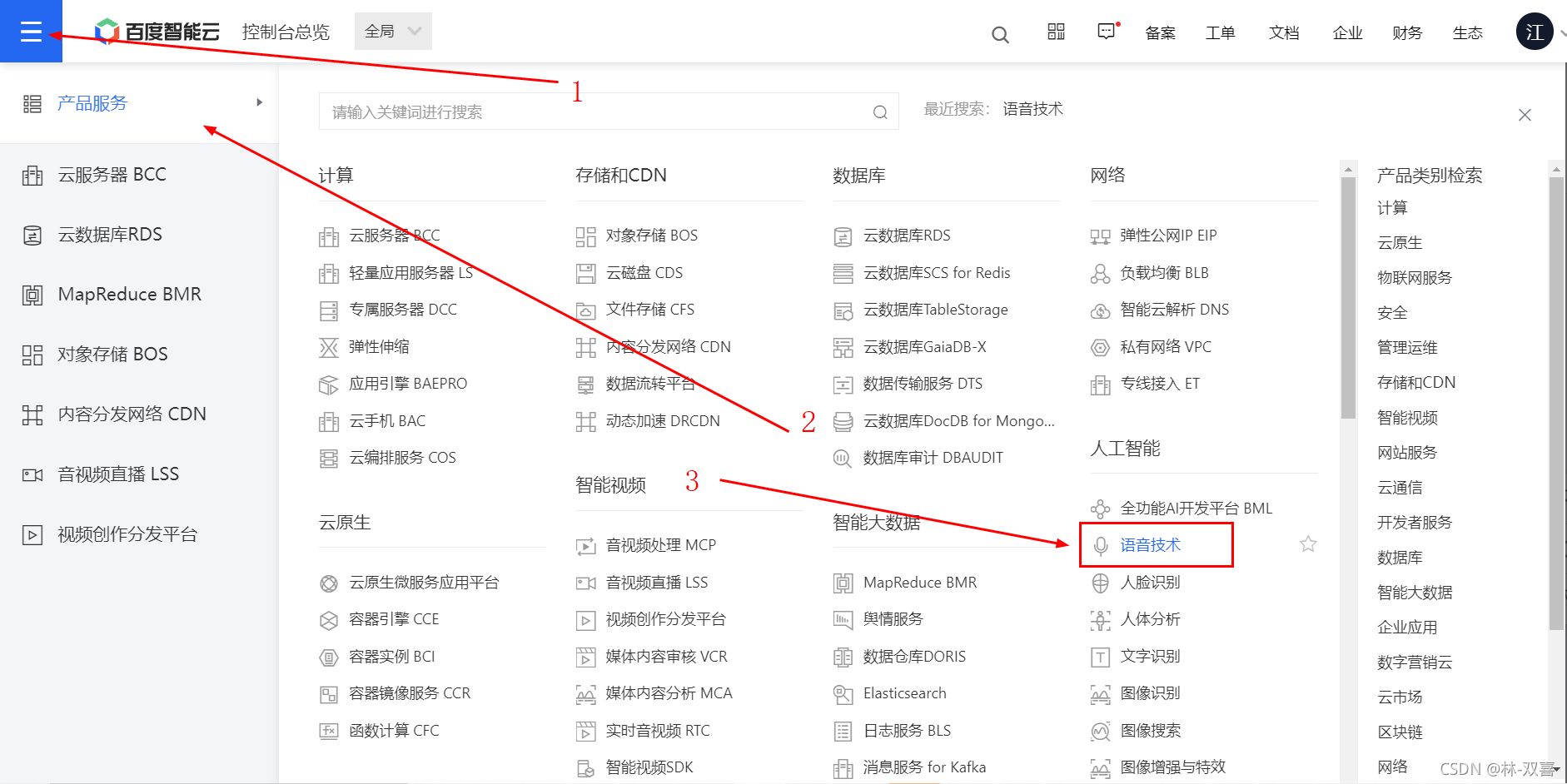Image resolution: width=1567 pixels, height=784 pixels.
Task: Open 备案 in the top menu
Action: click(x=1160, y=32)
